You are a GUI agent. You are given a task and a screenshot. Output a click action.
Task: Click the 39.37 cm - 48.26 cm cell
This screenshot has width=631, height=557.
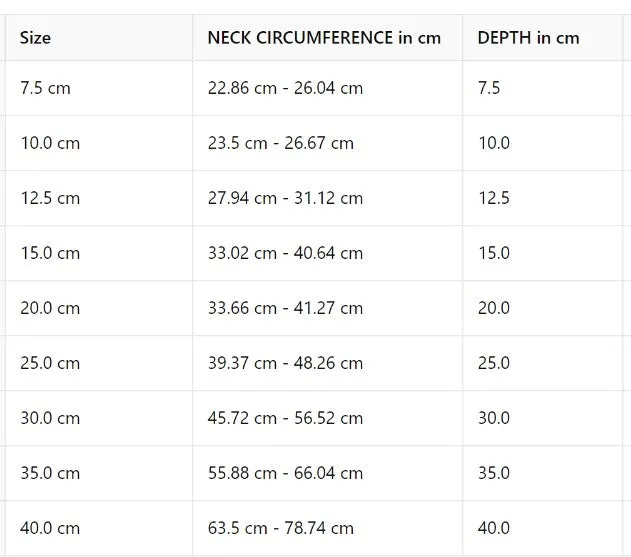(x=328, y=363)
